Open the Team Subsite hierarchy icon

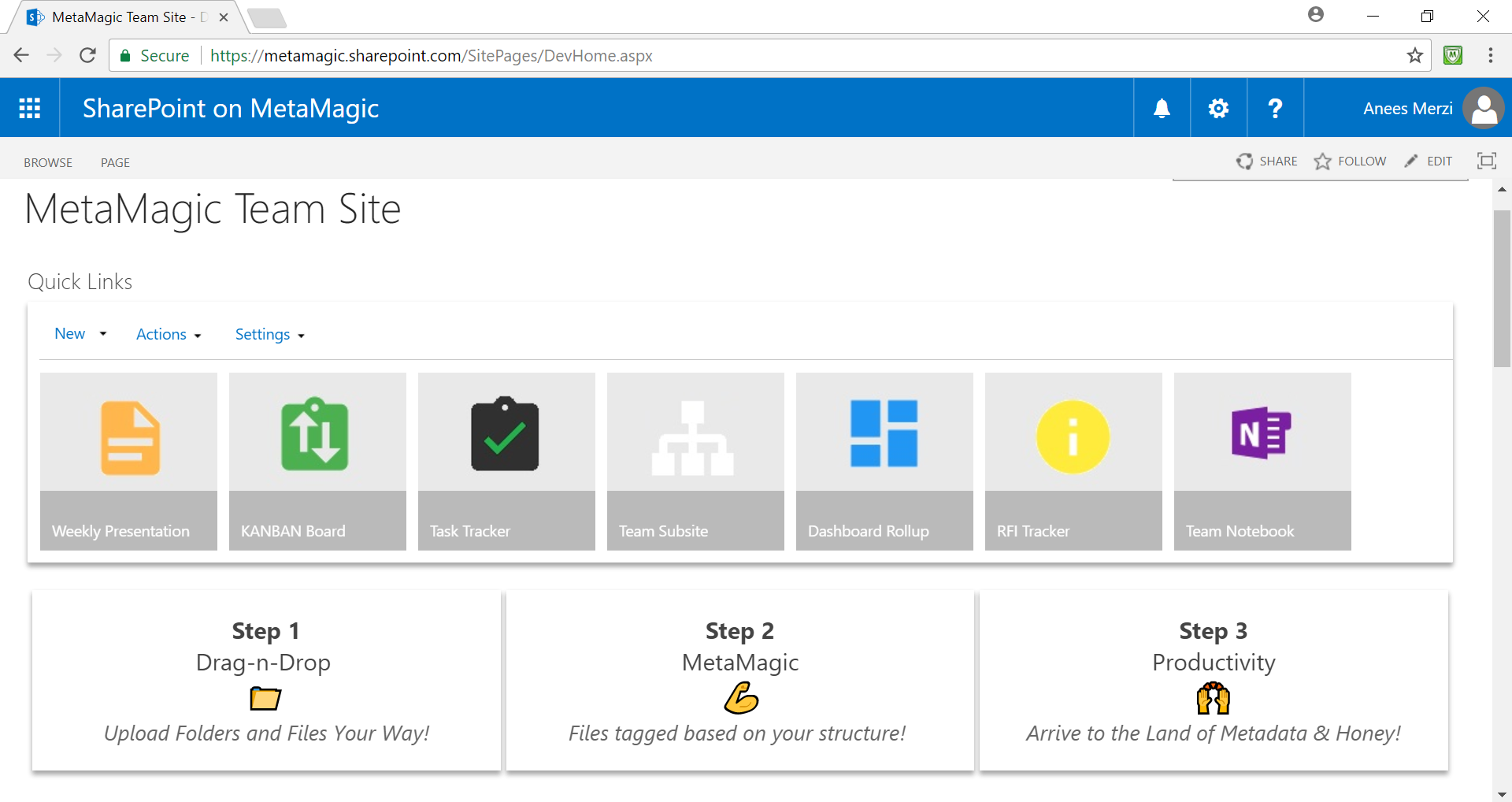693,437
